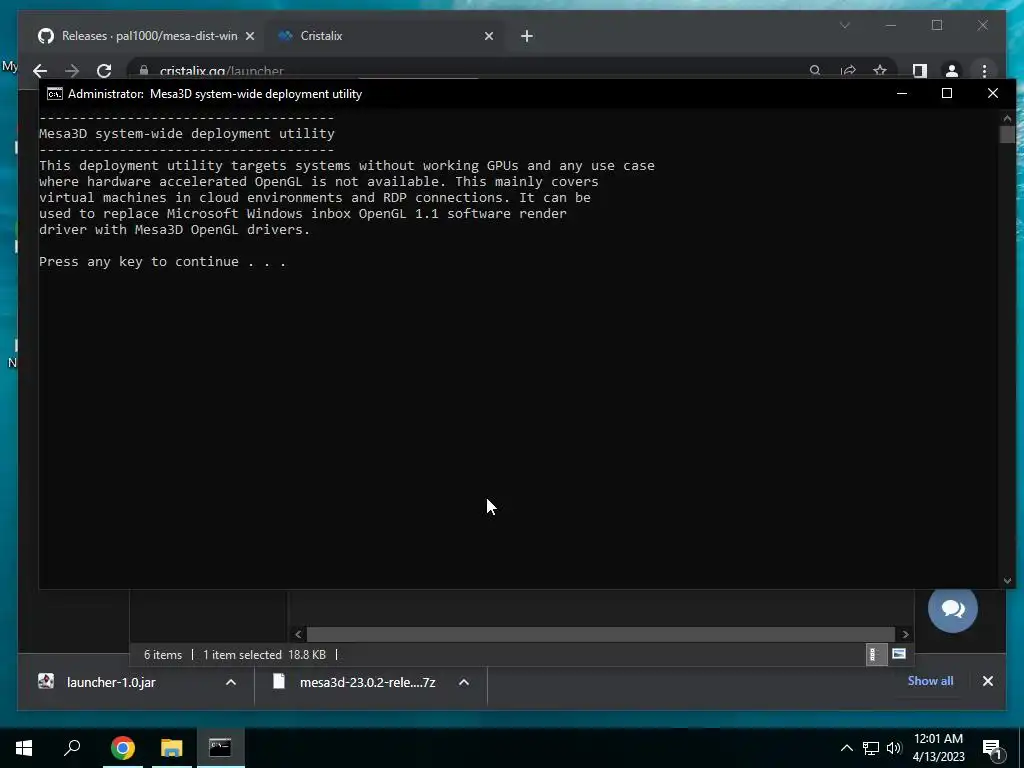The height and width of the screenshot is (768, 1024).
Task: Open the chat bubble widget
Action: [x=953, y=608]
